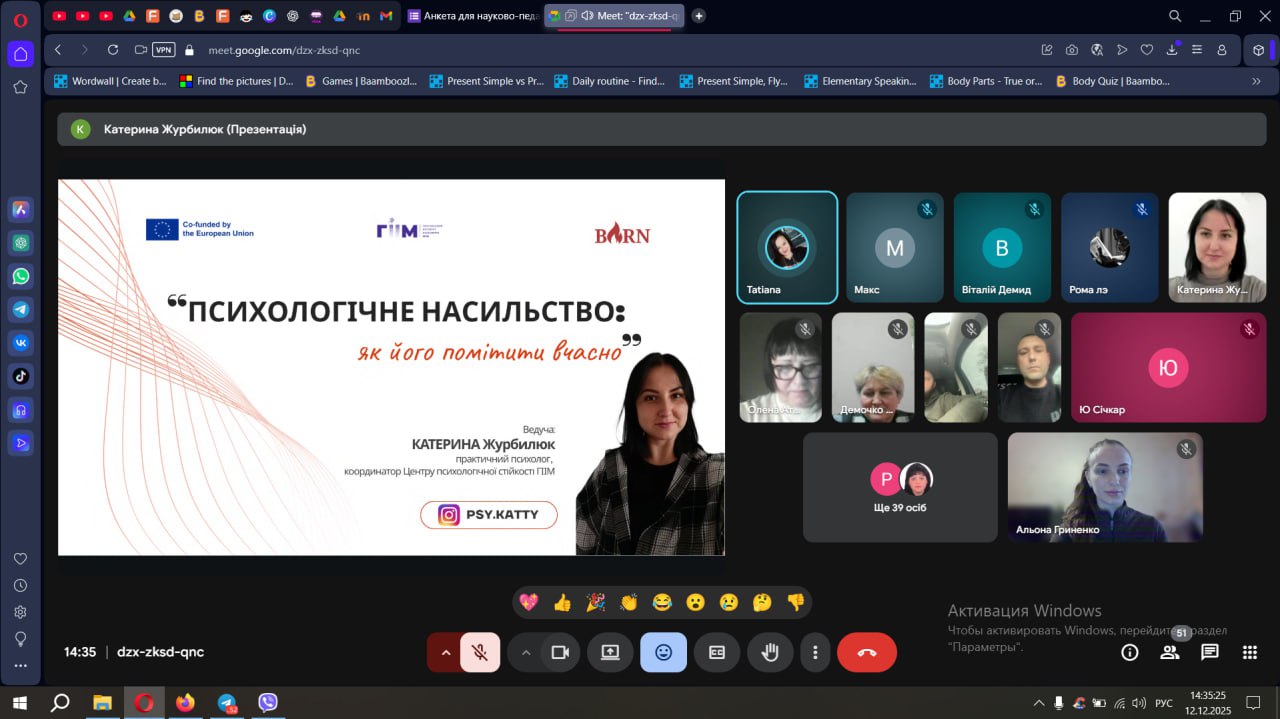Expand video settings arrow beside camera
The width and height of the screenshot is (1280, 719).
tap(525, 652)
